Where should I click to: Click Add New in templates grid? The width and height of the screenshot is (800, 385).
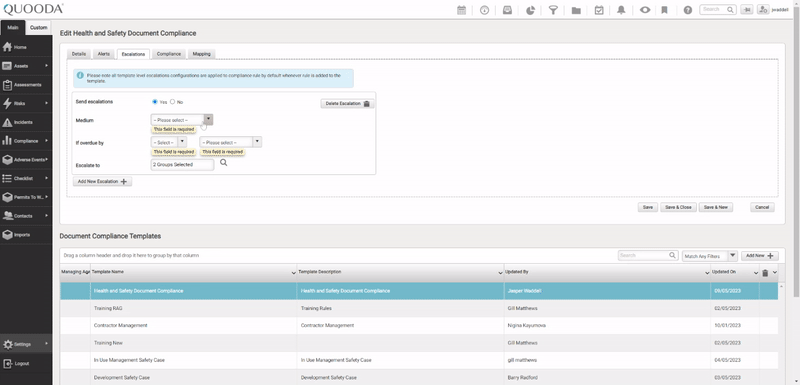point(760,256)
